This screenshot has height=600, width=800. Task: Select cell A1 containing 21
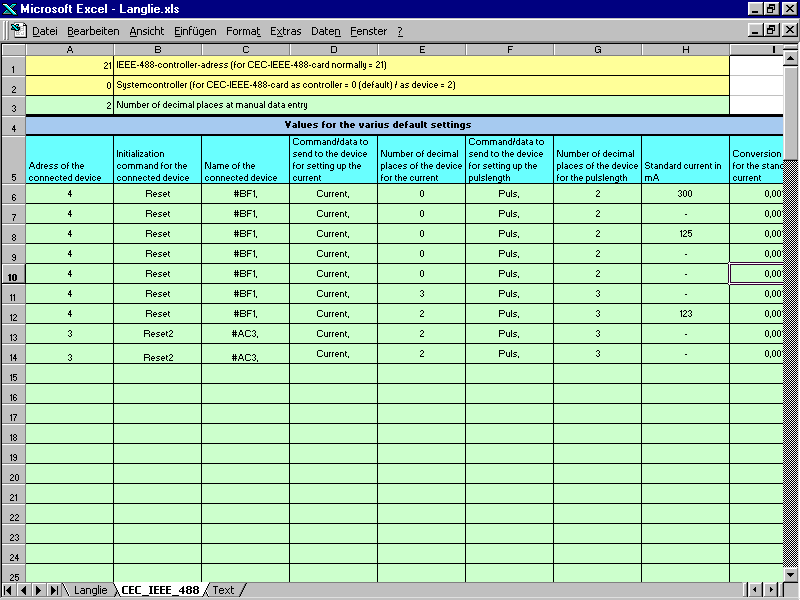[70, 65]
